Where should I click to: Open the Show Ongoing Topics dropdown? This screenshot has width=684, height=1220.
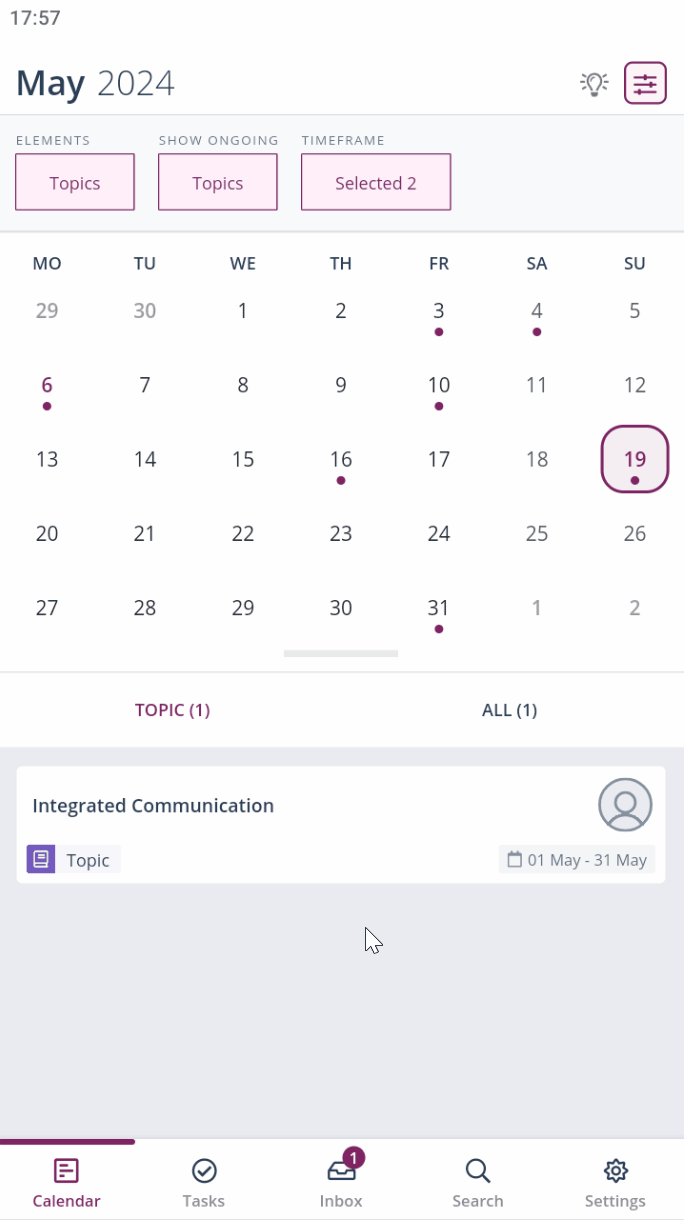218,182
